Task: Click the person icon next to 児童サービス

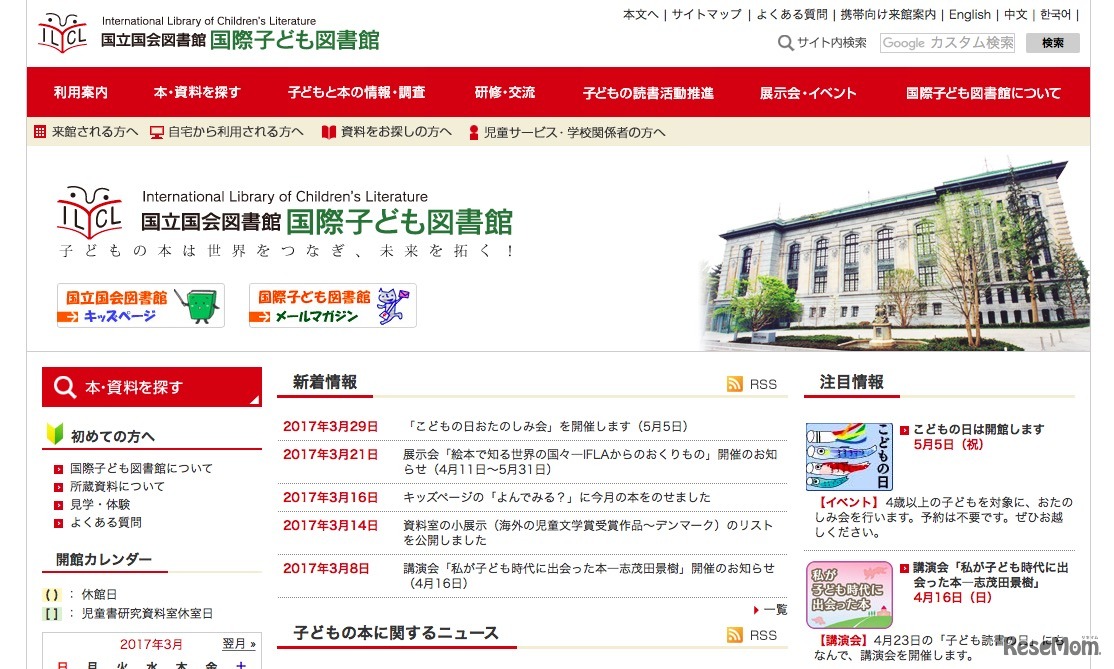Action: pos(474,132)
